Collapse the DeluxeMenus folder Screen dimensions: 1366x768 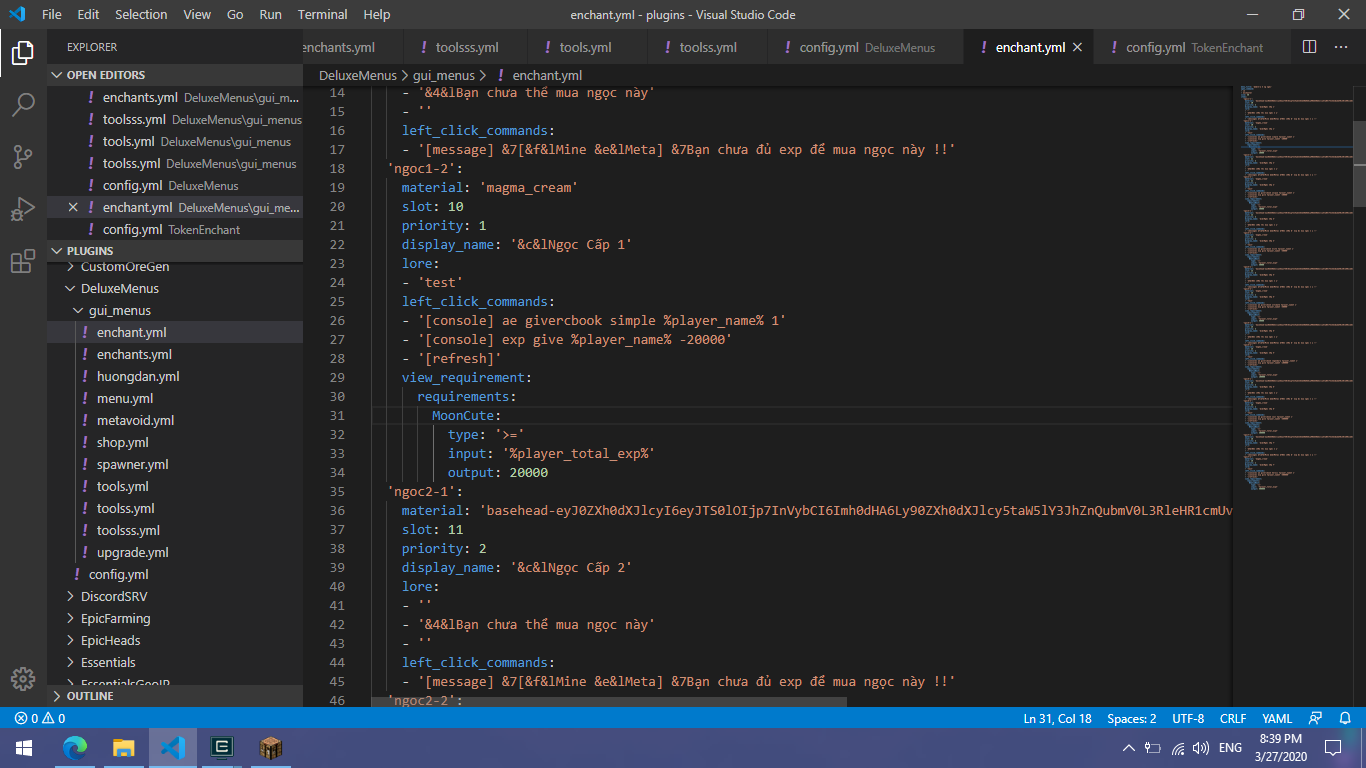(x=119, y=288)
